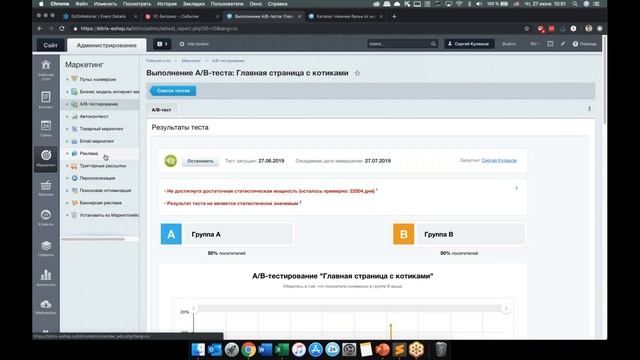Select the A/B-тест tab
Viewport: 640px width, 360px height.
[x=162, y=109]
